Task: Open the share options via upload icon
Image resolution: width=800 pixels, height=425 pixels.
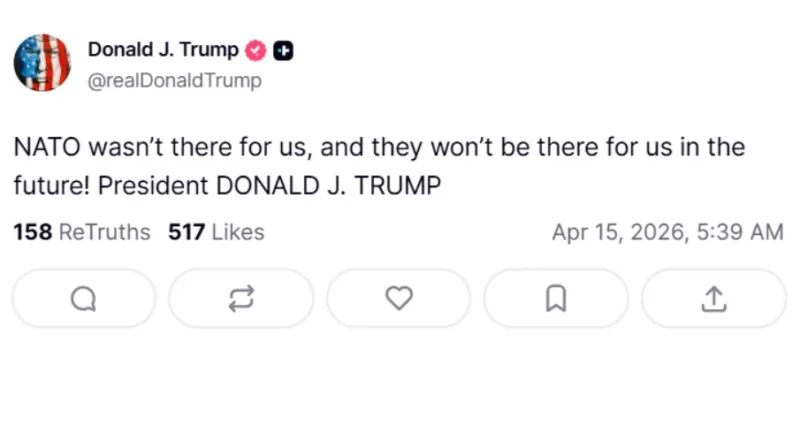Action: (x=713, y=298)
